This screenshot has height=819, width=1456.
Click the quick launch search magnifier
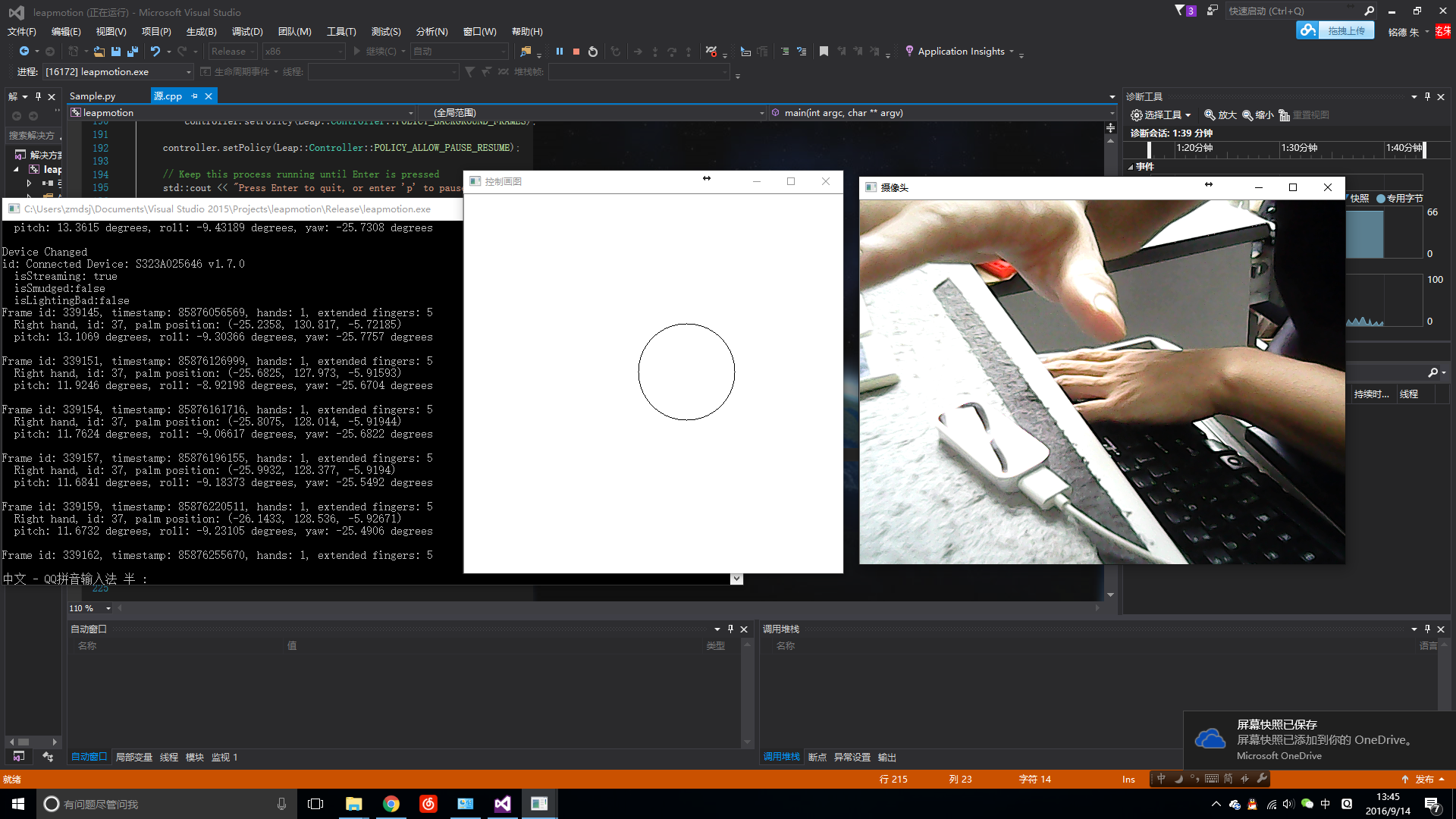point(1369,11)
